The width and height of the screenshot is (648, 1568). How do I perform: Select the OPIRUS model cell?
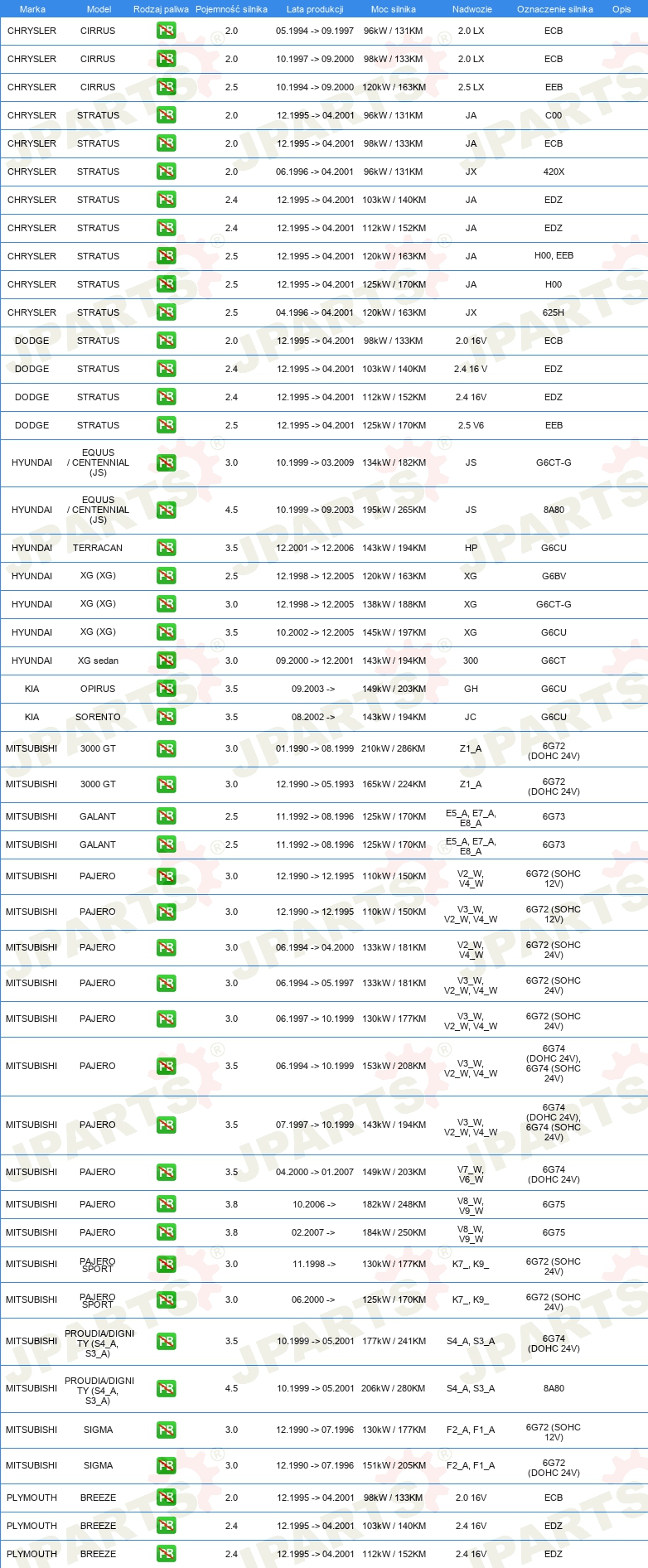pyautogui.click(x=98, y=689)
